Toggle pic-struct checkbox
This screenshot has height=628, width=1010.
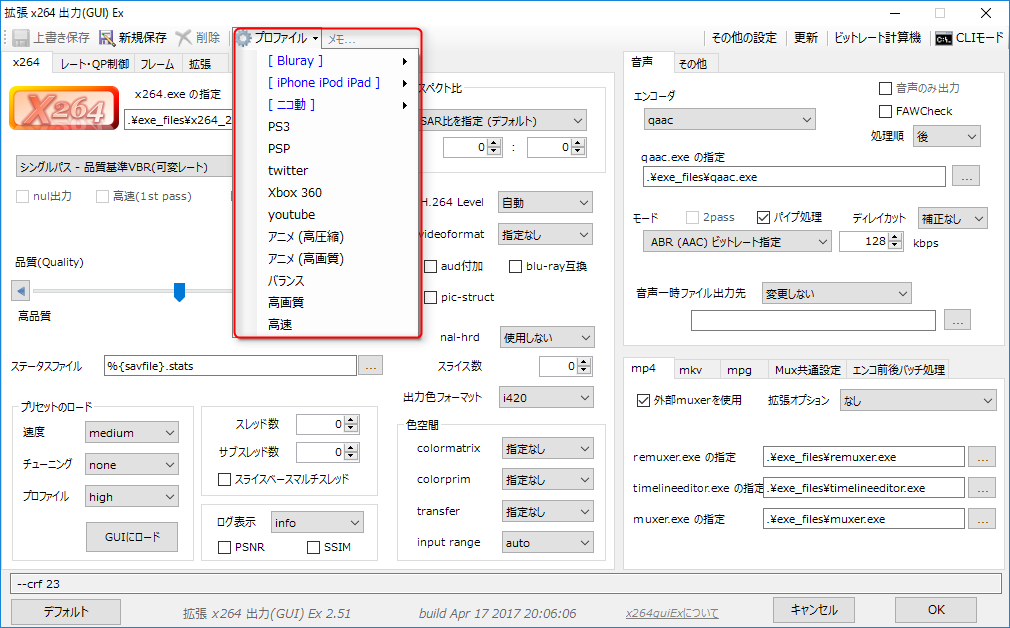tap(430, 297)
